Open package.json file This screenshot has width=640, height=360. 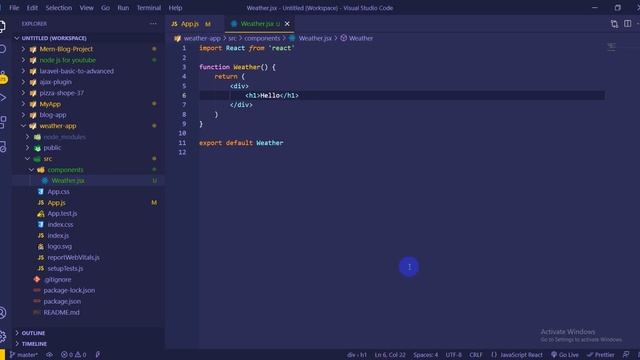[62, 301]
